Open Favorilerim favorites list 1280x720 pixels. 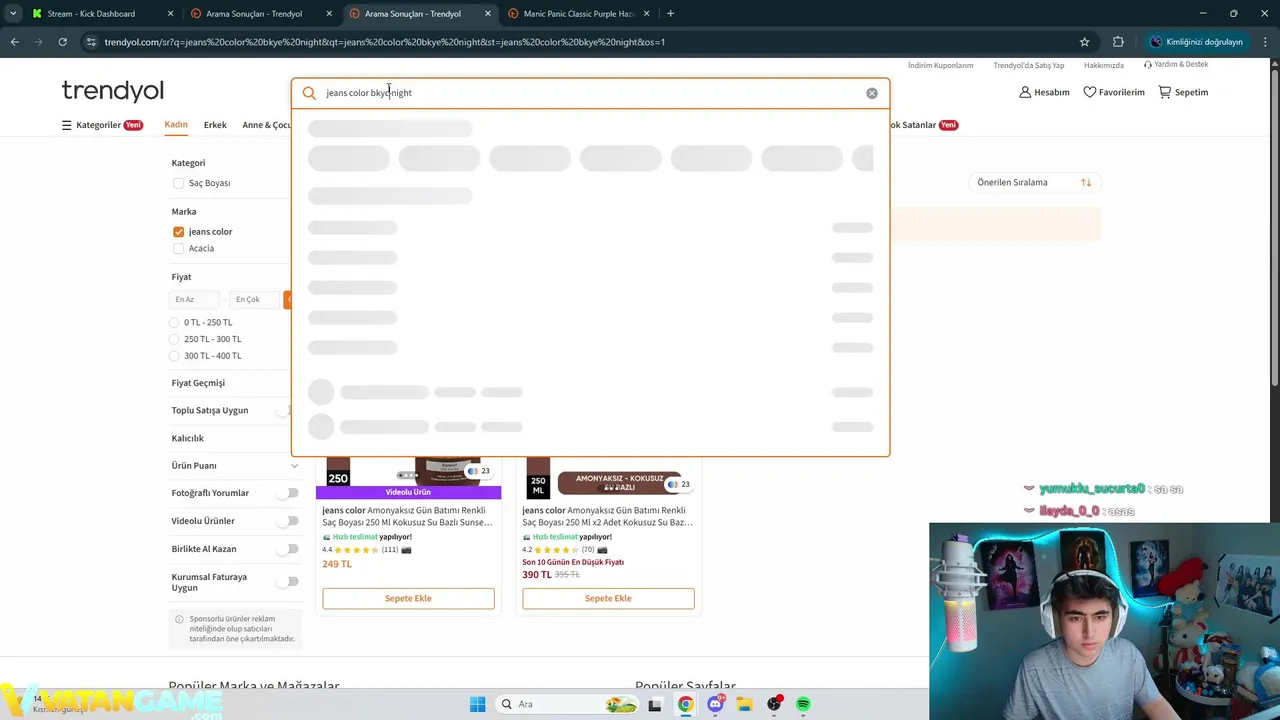1114,92
